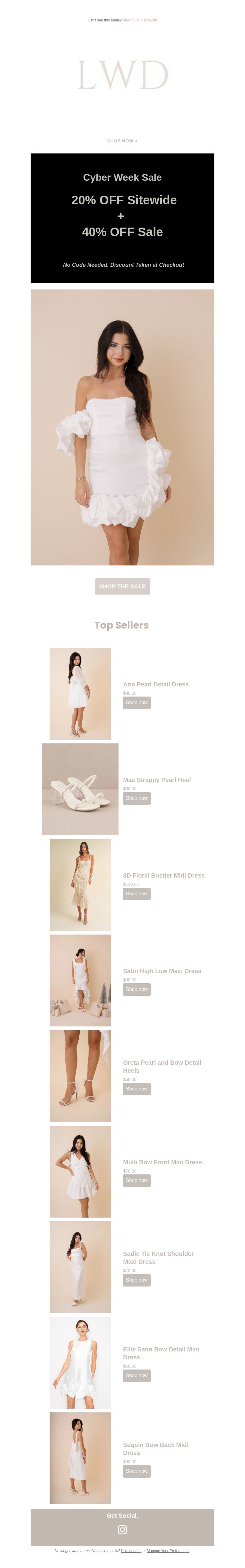Screen dimensions: 245x1568
Task: Open the Aria Pearl Detail Dress product image
Action: click(x=80, y=693)
